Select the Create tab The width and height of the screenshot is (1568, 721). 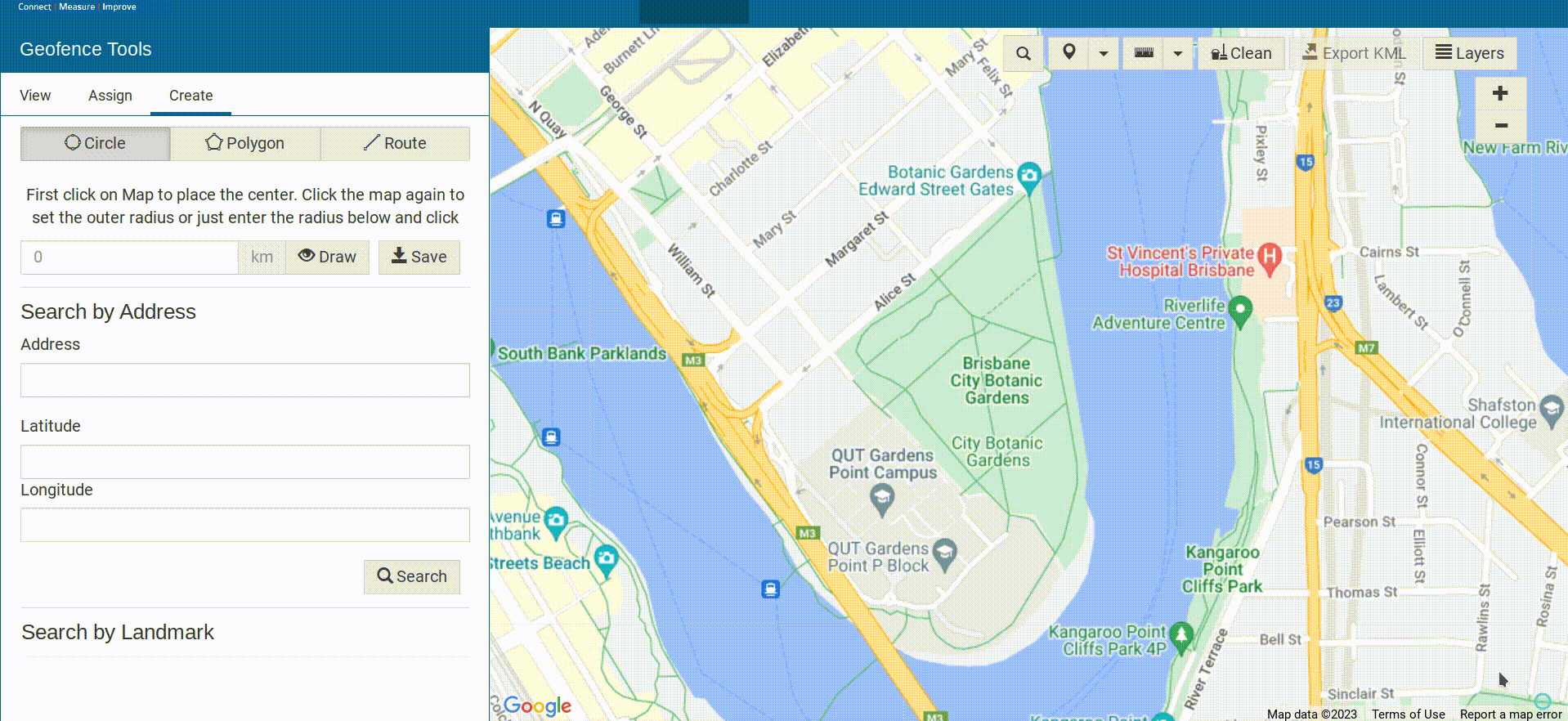tap(190, 96)
